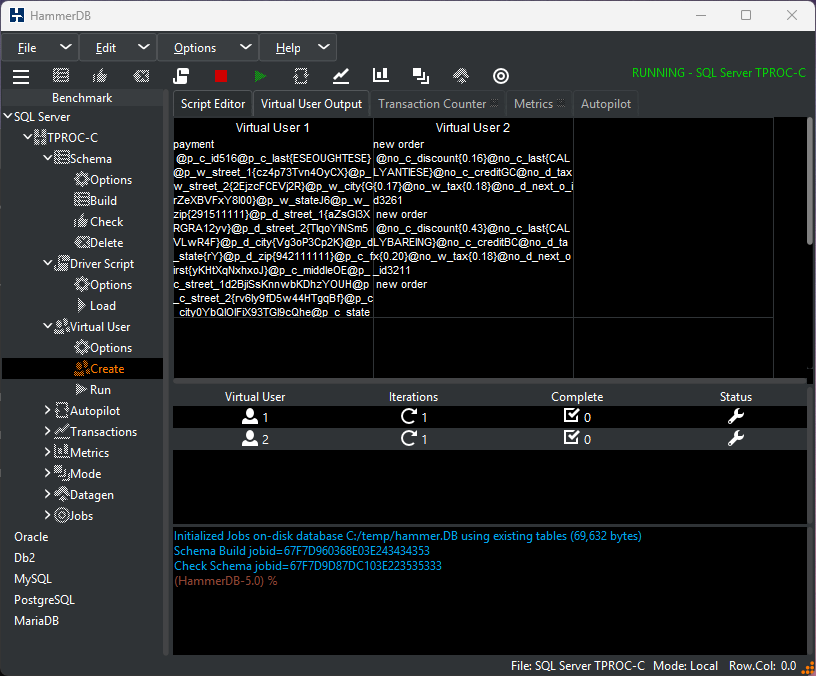Viewport: 816px width, 676px height.
Task: Select the PostgreSQL database in sidebar
Action: click(44, 600)
